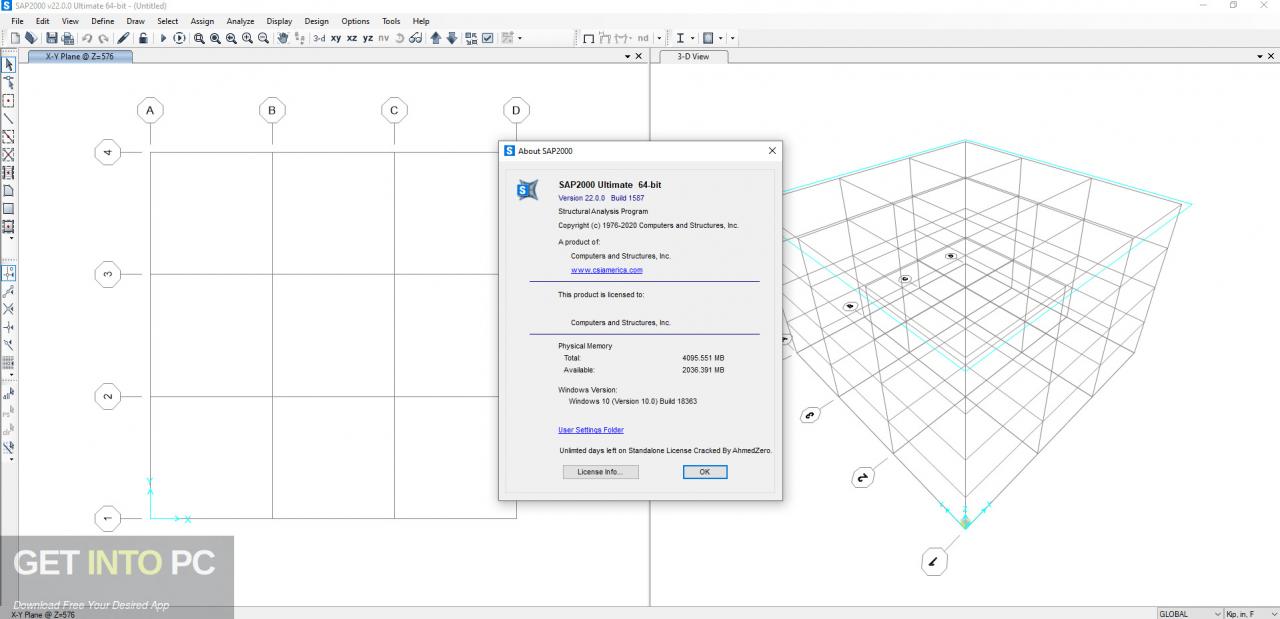Image resolution: width=1280 pixels, height=619 pixels.
Task: Click grid bubble 3 in X-Y view
Action: 107,274
